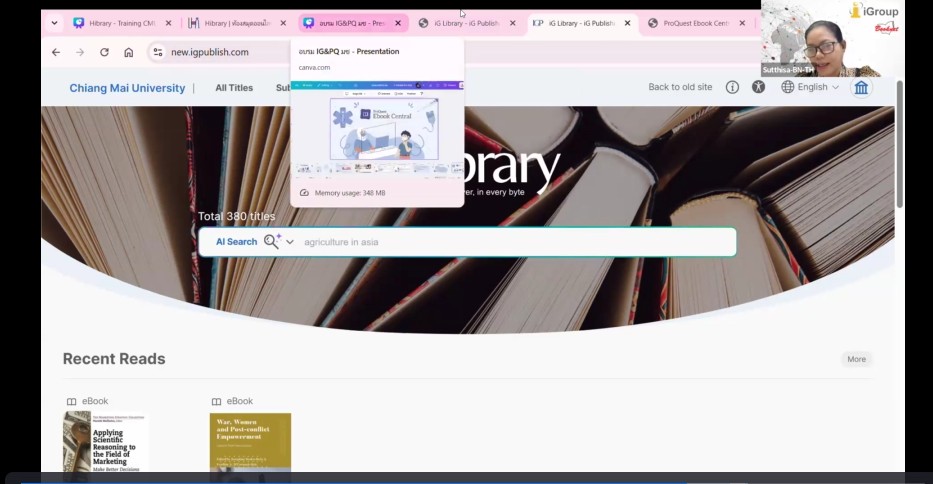This screenshot has width=933, height=484.
Task: Open the tab search dropdown arrow
Action: click(54, 23)
